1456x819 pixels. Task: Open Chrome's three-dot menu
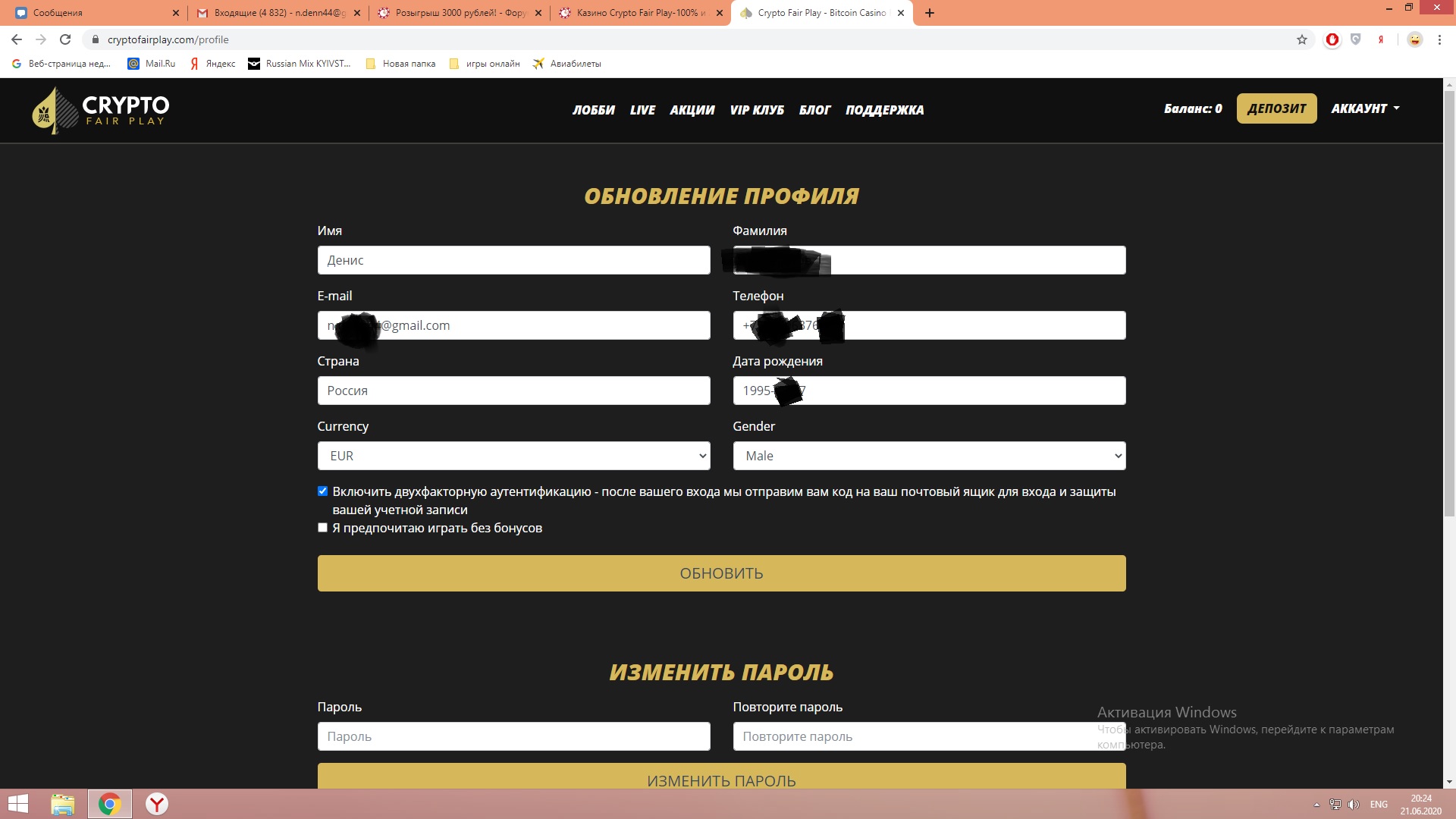coord(1439,39)
